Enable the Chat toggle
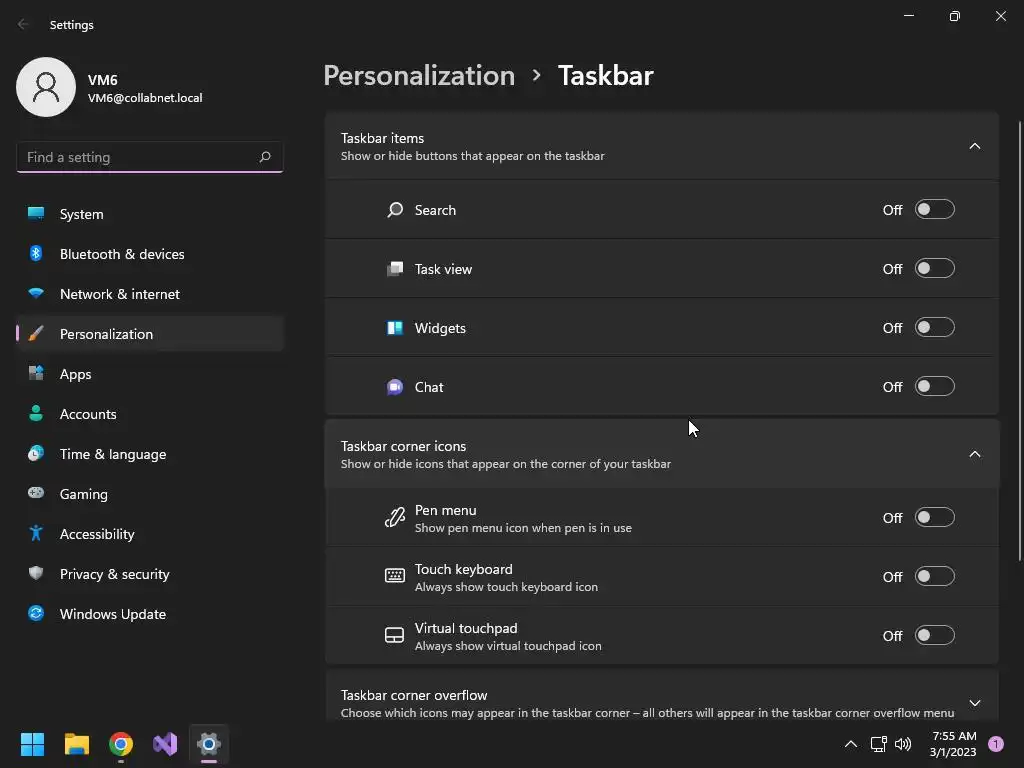This screenshot has width=1024, height=768. 935,387
